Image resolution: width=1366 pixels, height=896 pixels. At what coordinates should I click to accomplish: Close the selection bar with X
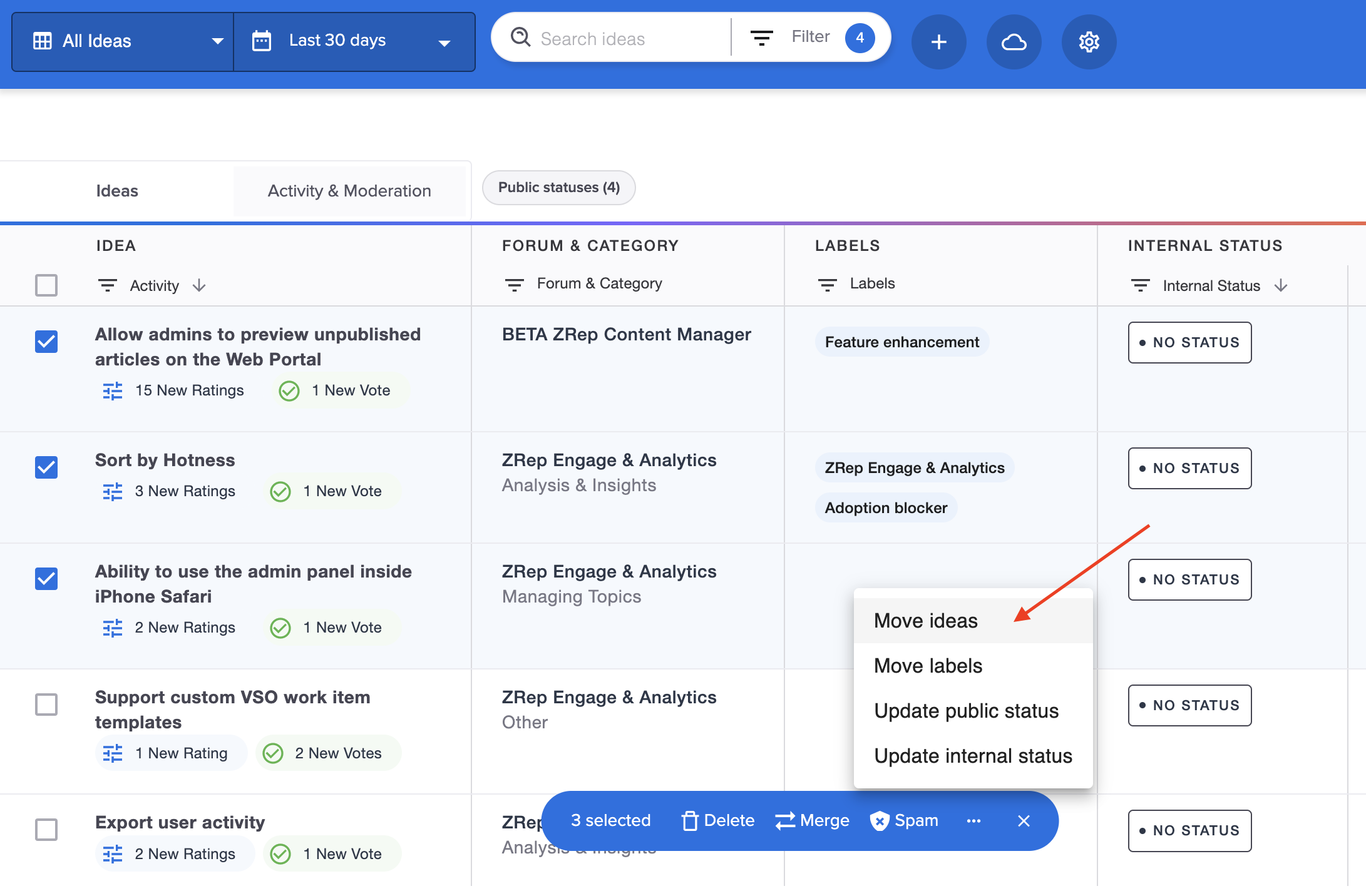coord(1024,821)
